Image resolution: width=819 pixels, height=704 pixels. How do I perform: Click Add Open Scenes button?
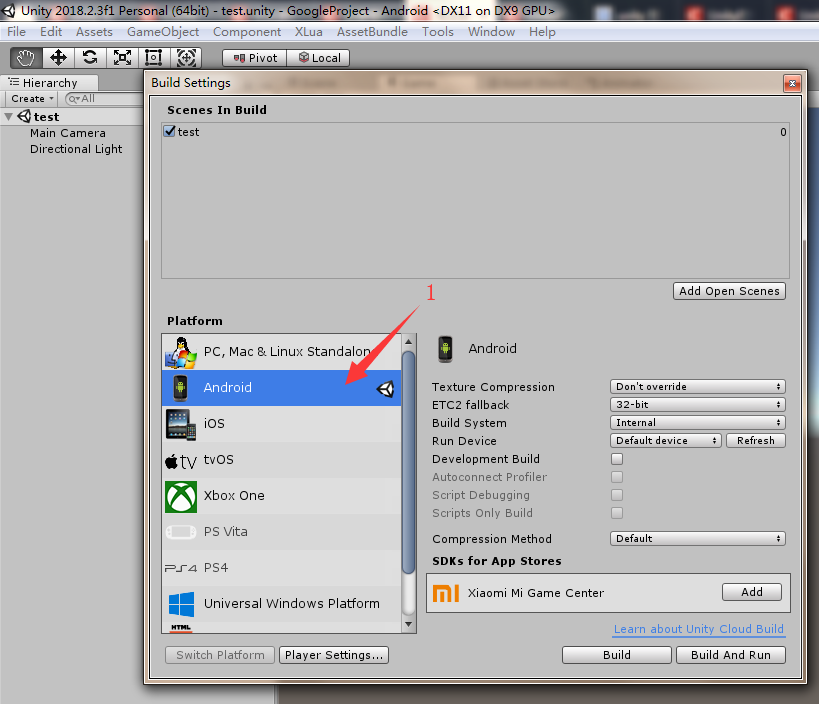pos(729,291)
